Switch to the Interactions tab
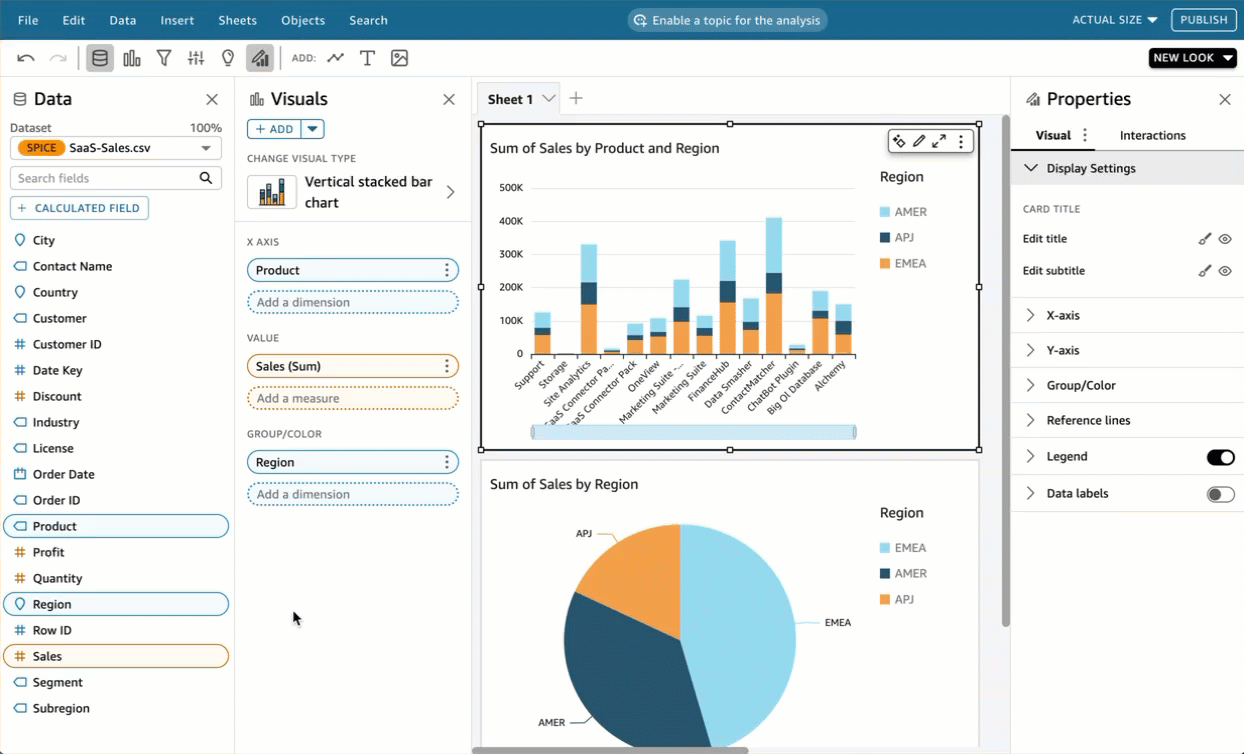Image resolution: width=1244 pixels, height=754 pixels. point(1152,135)
